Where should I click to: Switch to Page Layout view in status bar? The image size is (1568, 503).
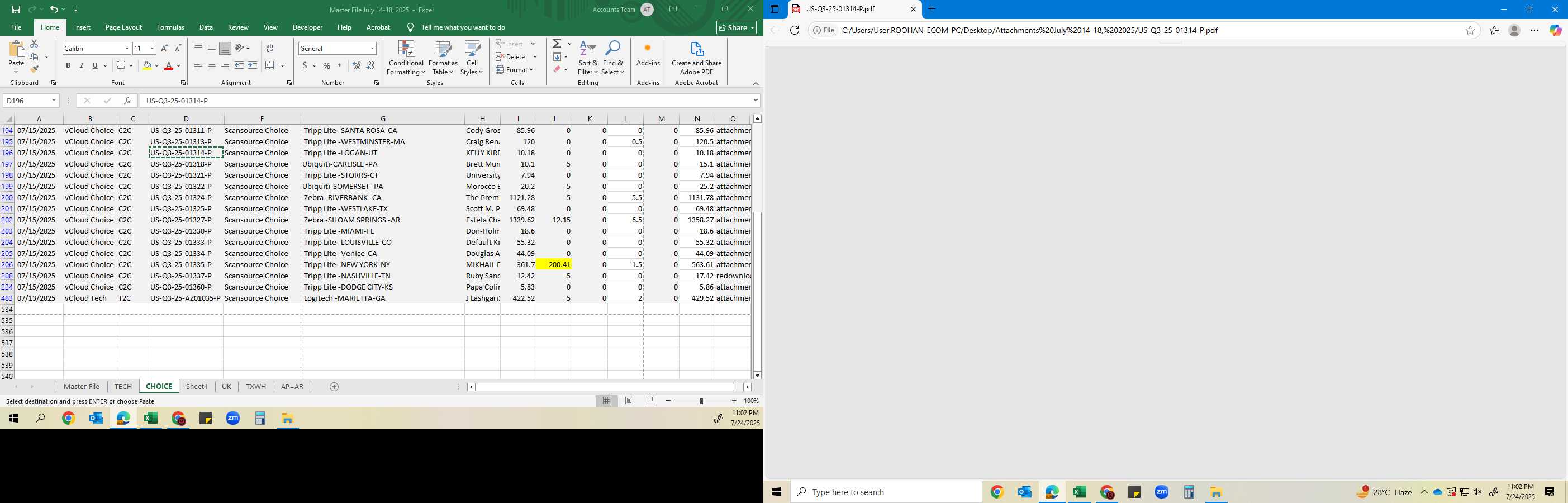pyautogui.click(x=629, y=401)
